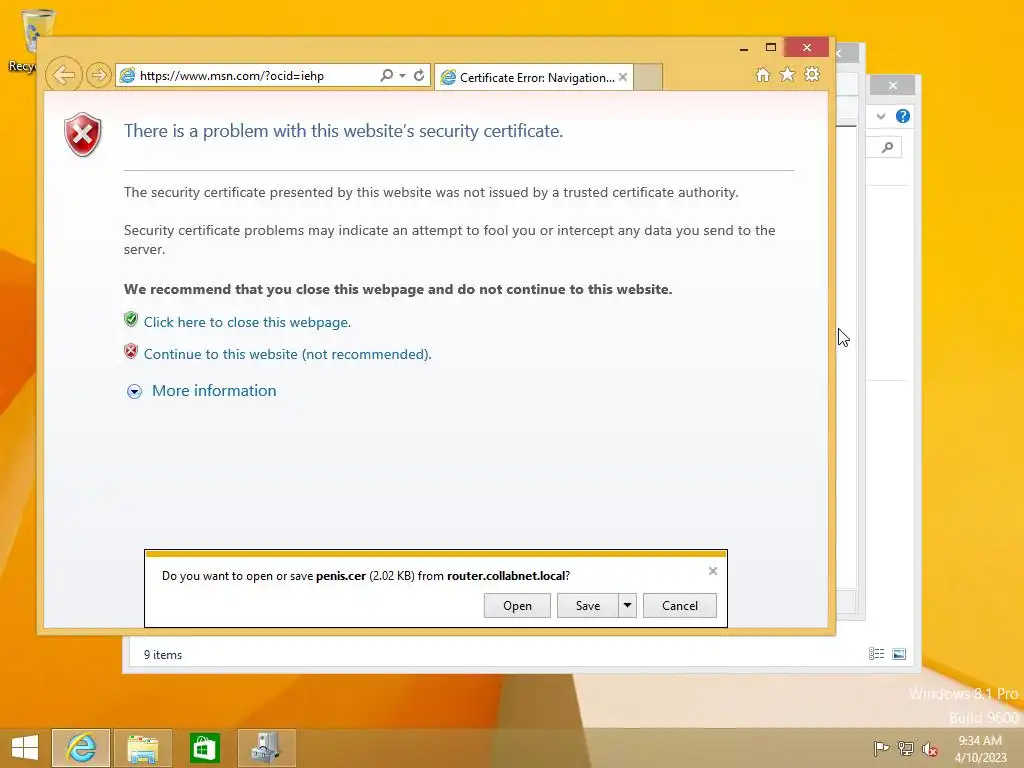Cancel the file download prompt
Image resolution: width=1024 pixels, height=768 pixels.
(x=680, y=605)
